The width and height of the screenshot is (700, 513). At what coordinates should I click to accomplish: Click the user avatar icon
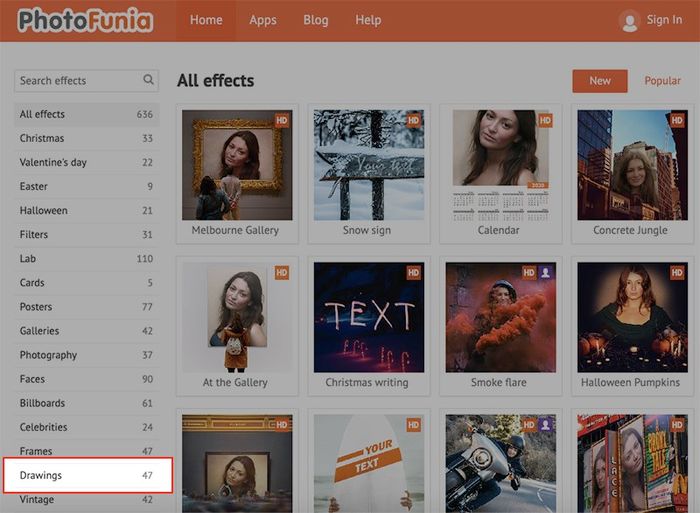pyautogui.click(x=629, y=21)
